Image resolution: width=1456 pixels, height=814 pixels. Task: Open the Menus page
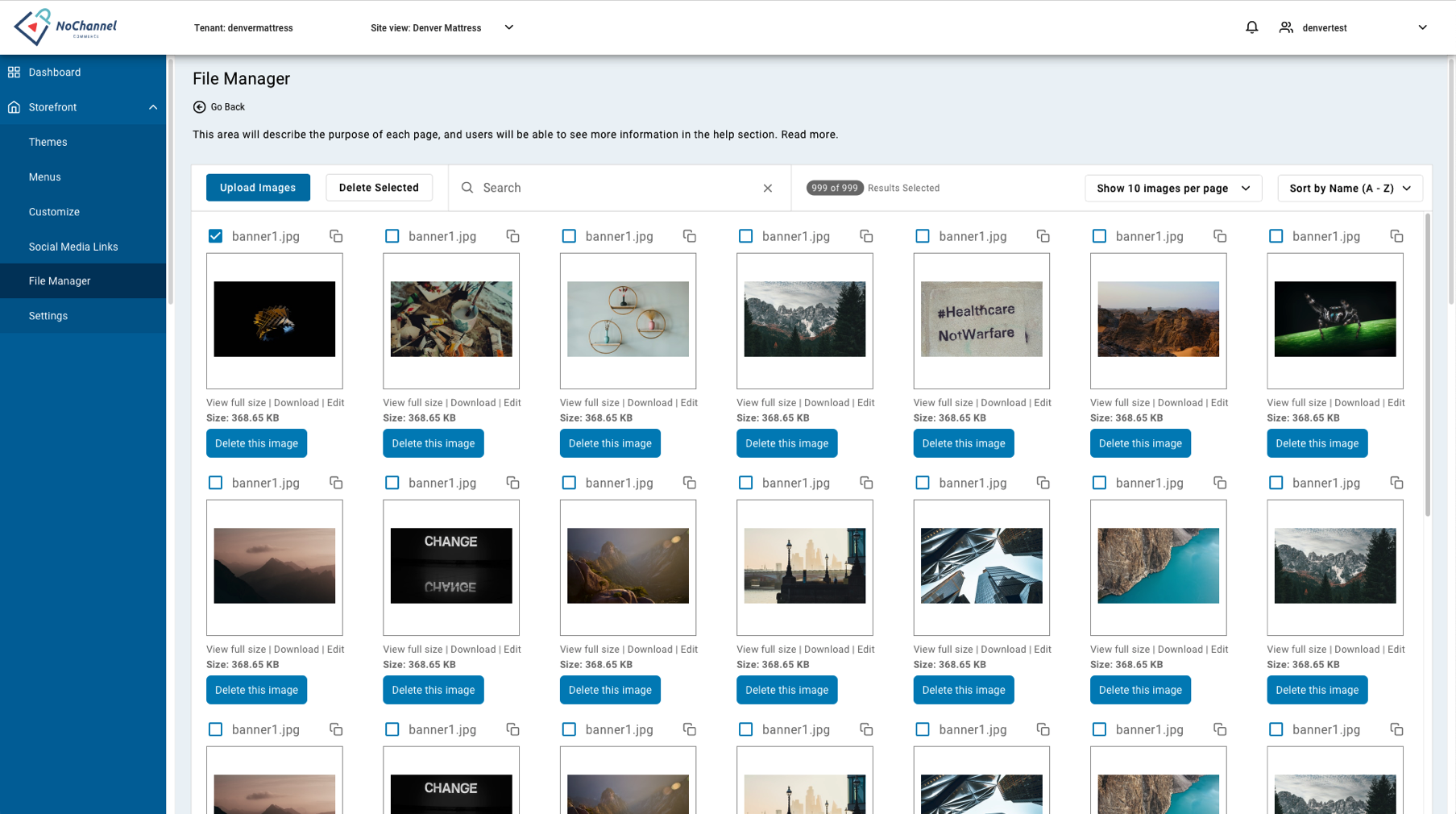click(83, 177)
